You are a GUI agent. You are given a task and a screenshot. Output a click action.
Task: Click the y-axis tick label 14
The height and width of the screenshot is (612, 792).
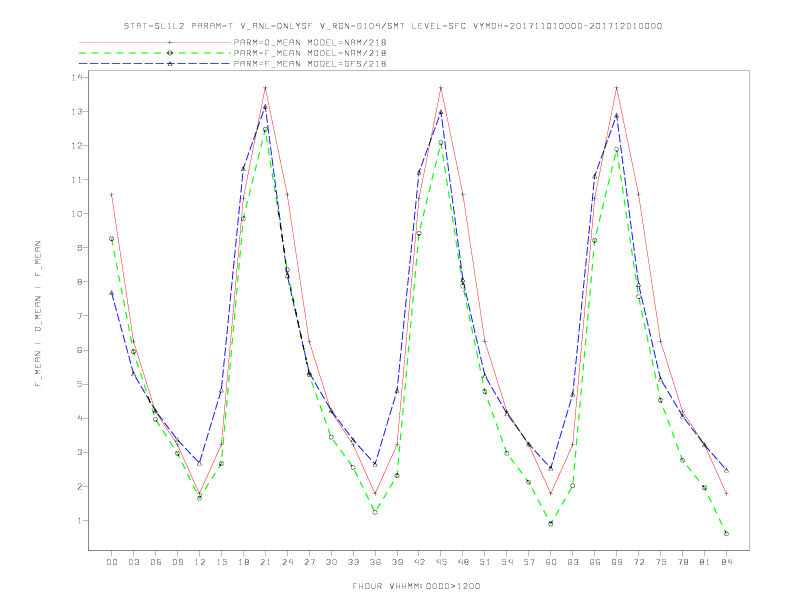pos(77,77)
